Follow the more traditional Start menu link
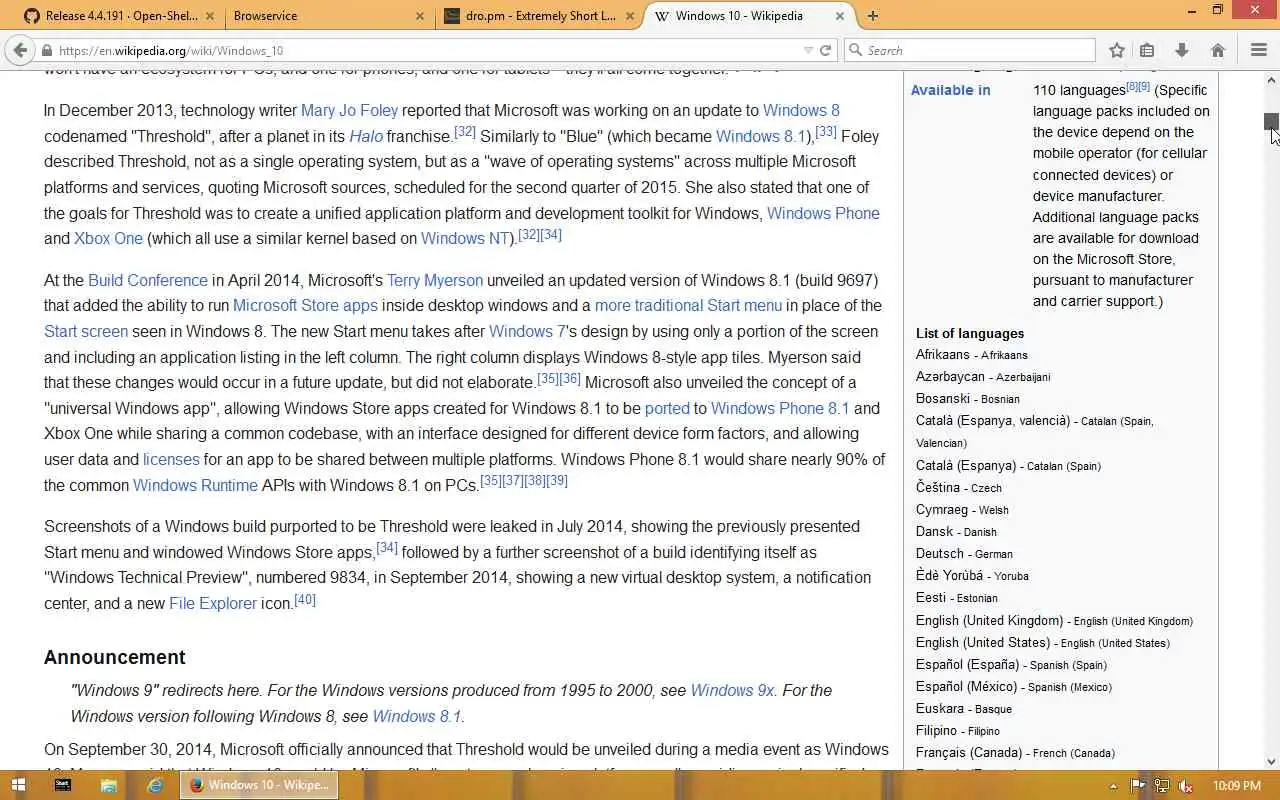Viewport: 1280px width, 800px height. point(688,305)
